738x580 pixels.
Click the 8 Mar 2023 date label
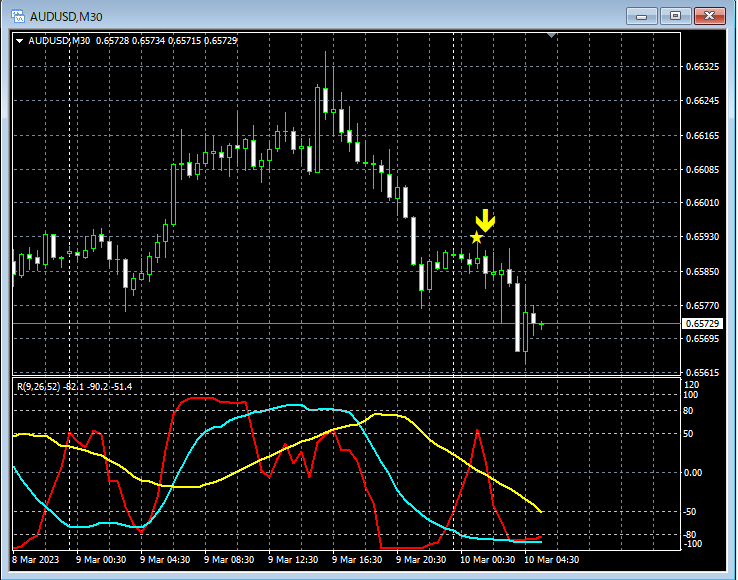[x=35, y=560]
